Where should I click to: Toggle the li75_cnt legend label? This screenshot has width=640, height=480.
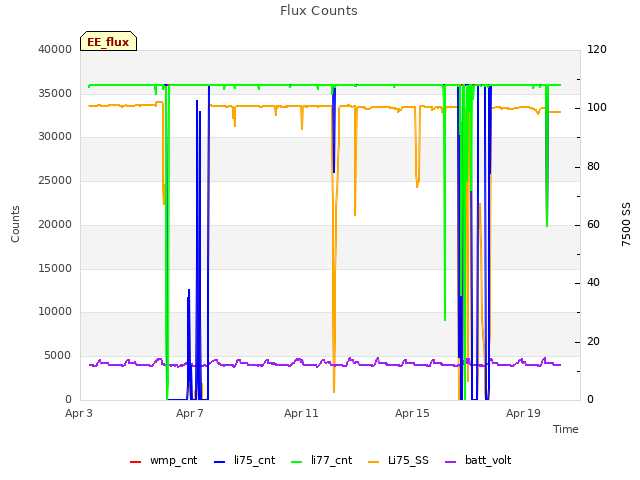(x=255, y=460)
